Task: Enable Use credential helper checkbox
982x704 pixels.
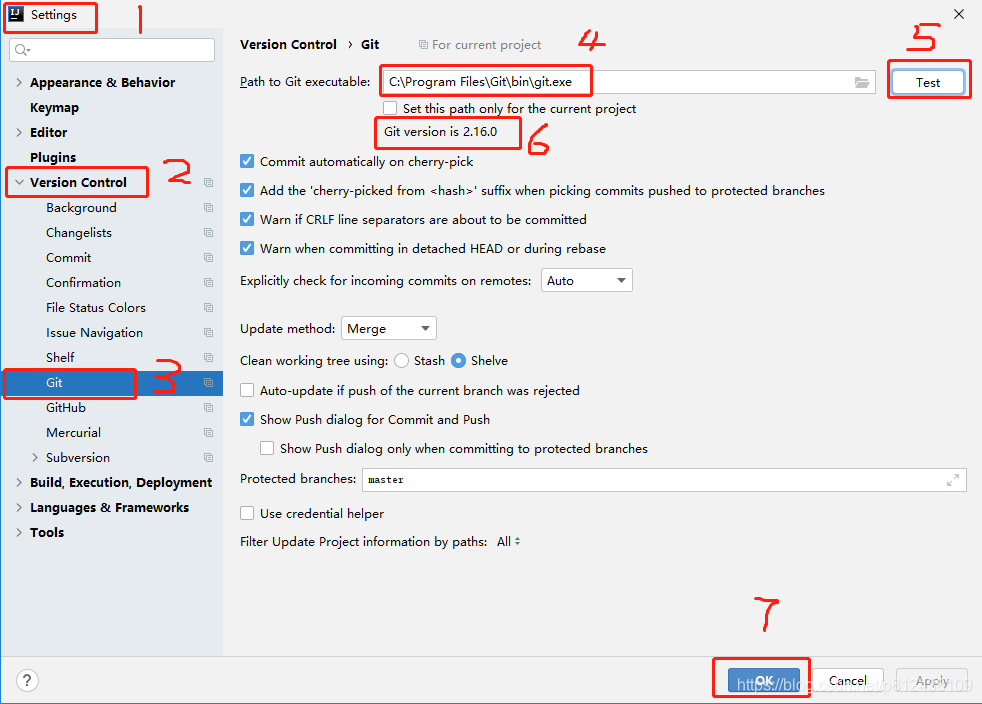Action: point(247,514)
